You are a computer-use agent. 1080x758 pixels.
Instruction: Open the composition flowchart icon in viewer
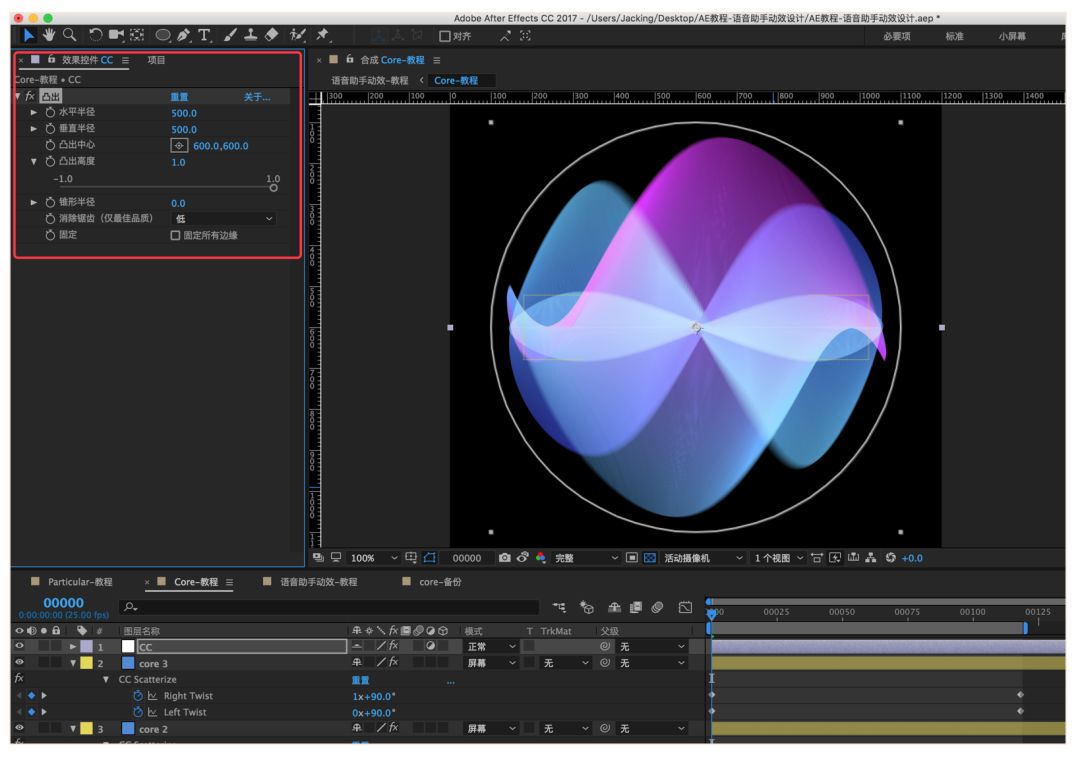[871, 558]
